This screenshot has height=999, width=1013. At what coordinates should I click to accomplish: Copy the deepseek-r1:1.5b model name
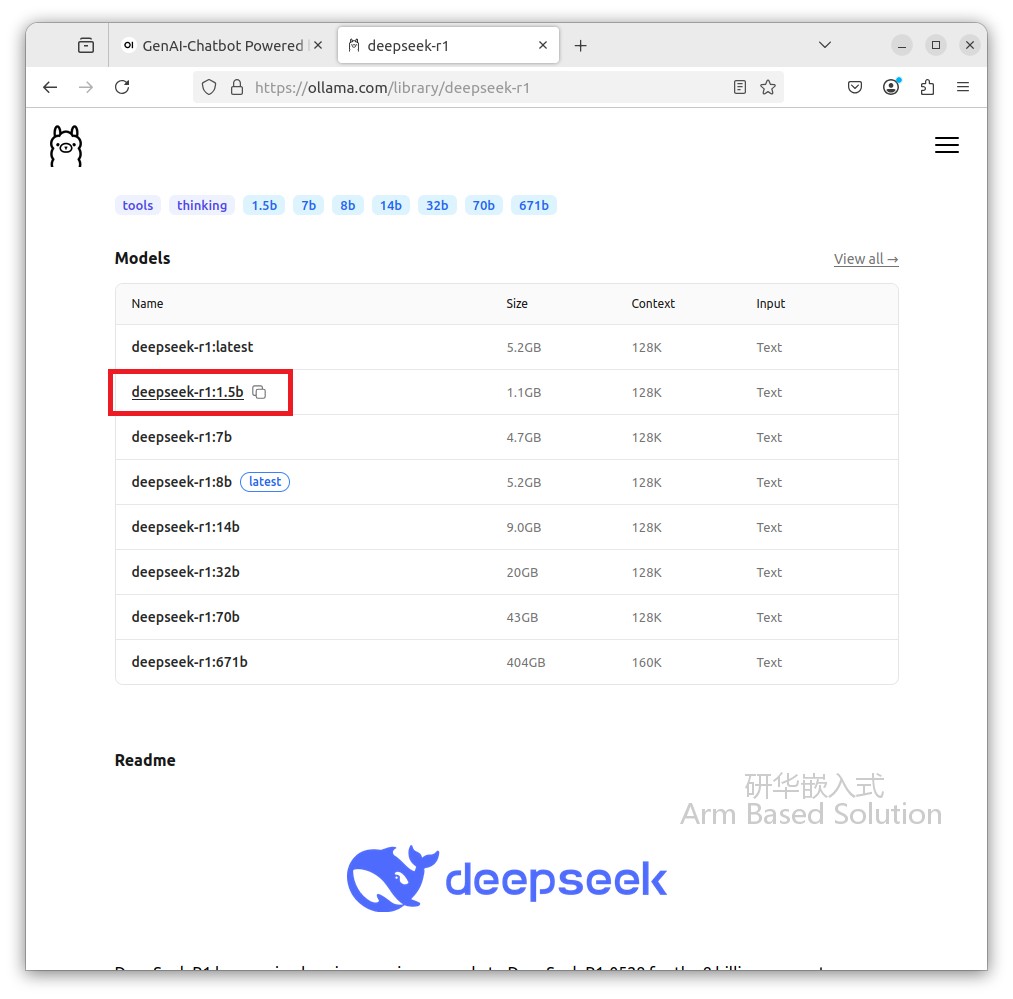(259, 392)
